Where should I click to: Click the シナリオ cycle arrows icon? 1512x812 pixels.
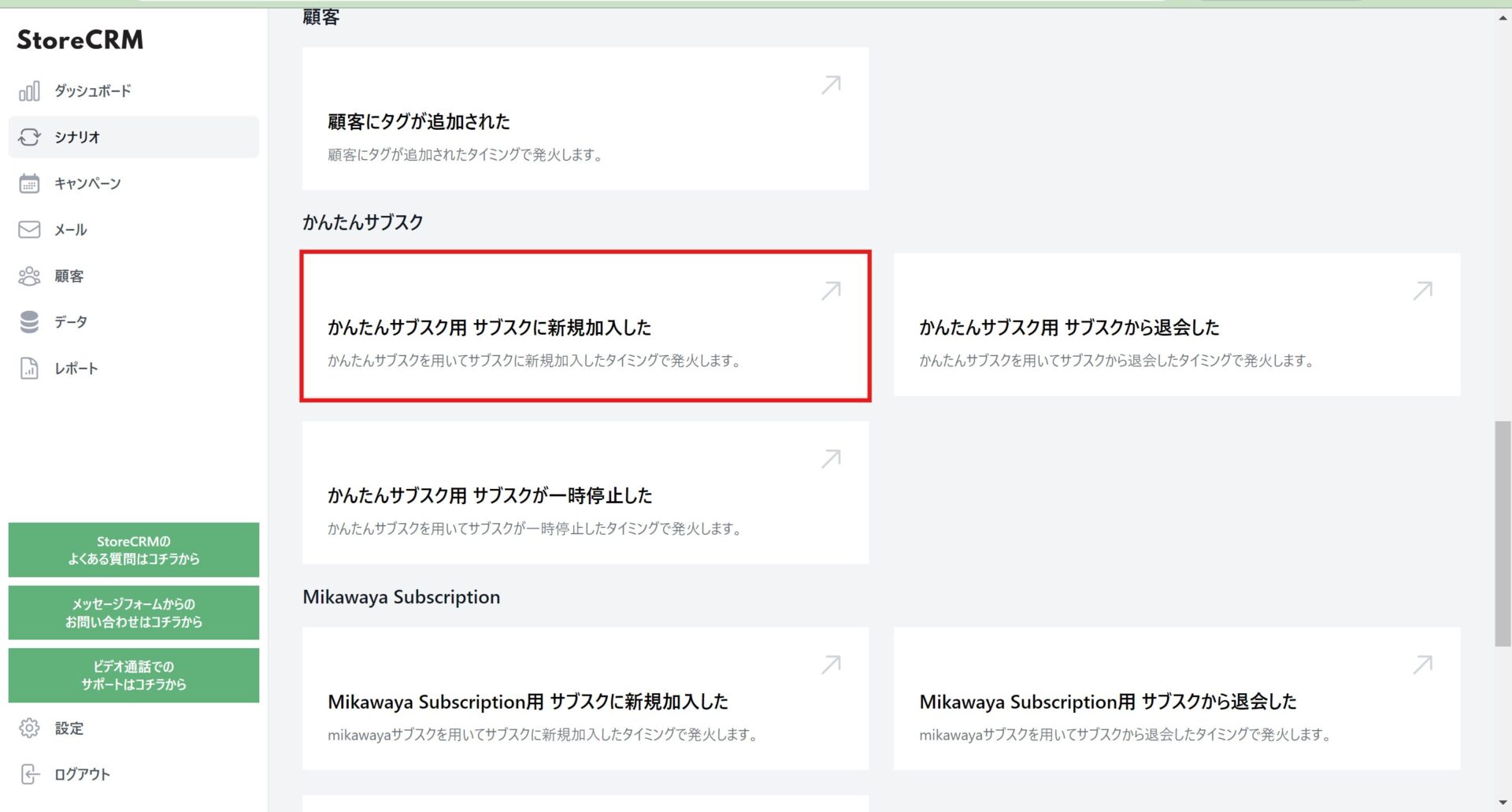click(x=29, y=137)
